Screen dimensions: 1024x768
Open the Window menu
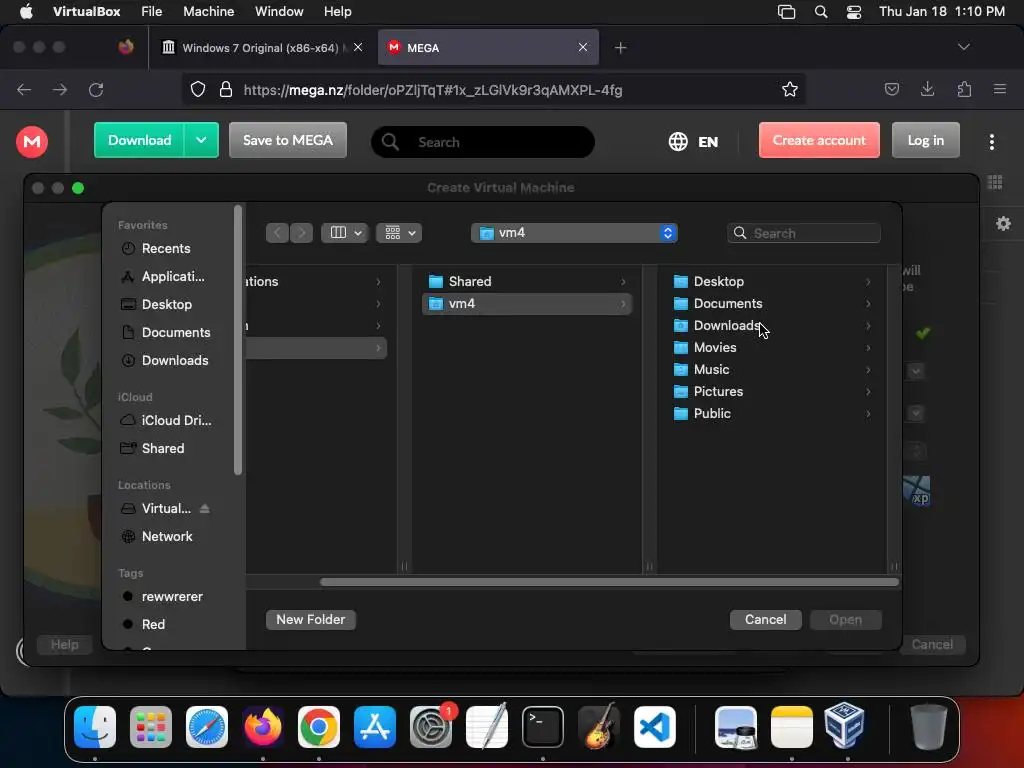click(279, 12)
